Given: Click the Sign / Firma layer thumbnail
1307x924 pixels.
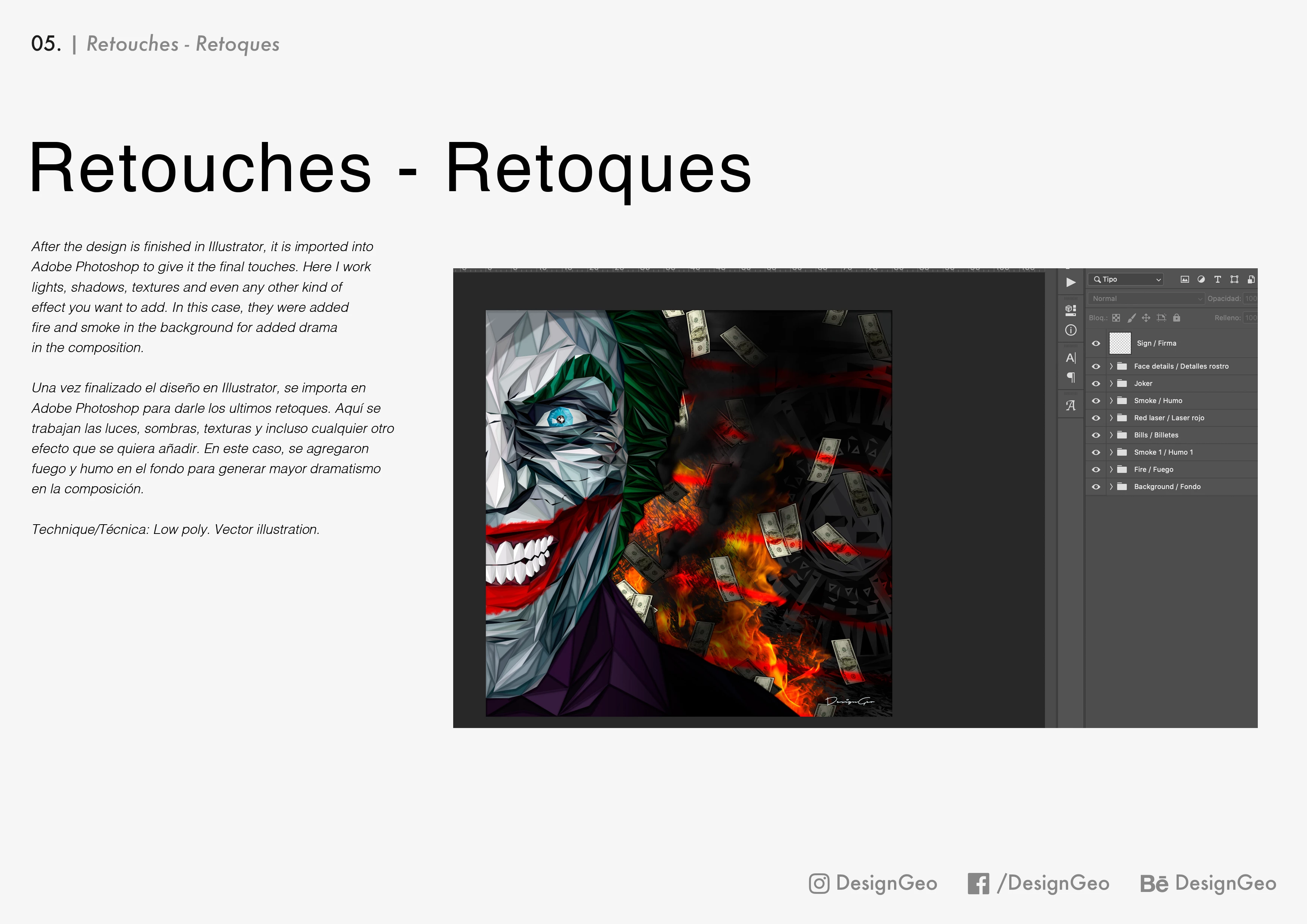Looking at the screenshot, I should (x=1120, y=343).
